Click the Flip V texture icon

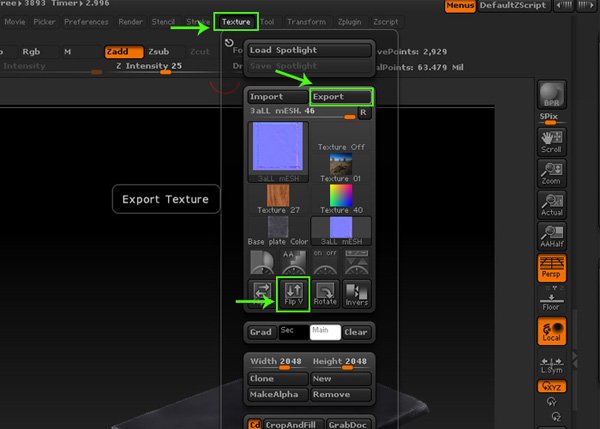[293, 294]
